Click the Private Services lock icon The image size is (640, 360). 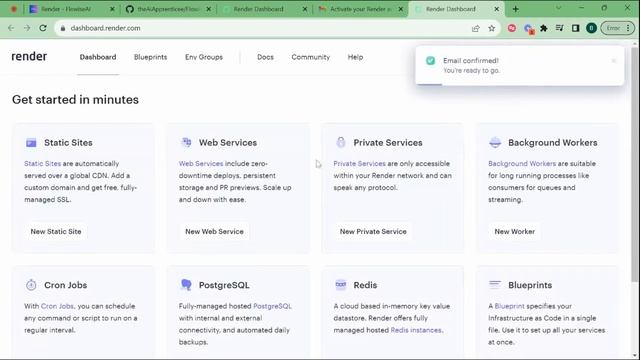click(x=341, y=142)
